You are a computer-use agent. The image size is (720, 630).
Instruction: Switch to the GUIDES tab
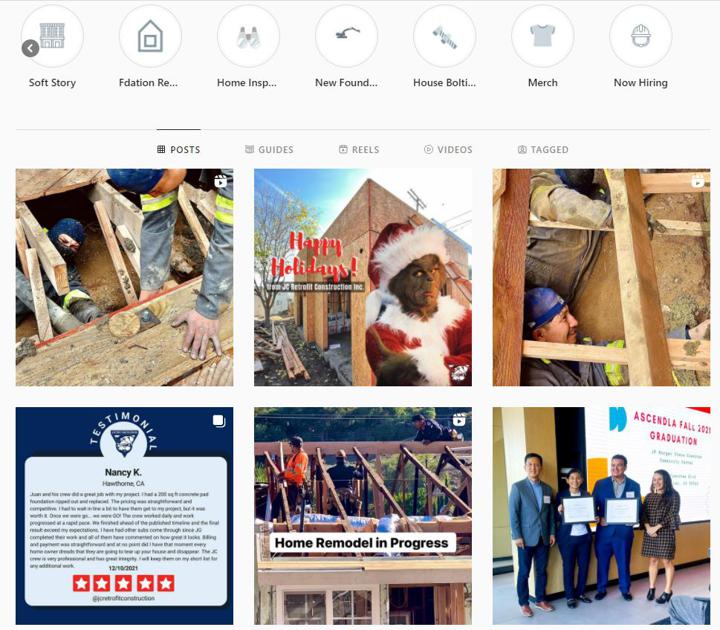pyautogui.click(x=269, y=149)
